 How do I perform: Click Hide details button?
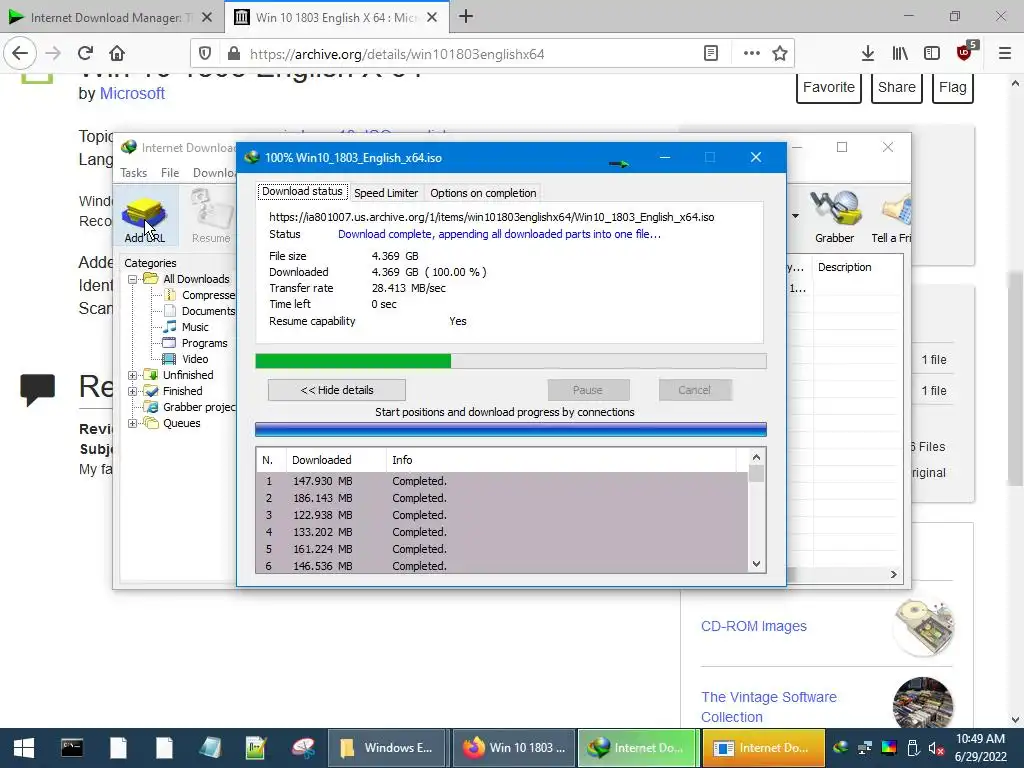337,390
